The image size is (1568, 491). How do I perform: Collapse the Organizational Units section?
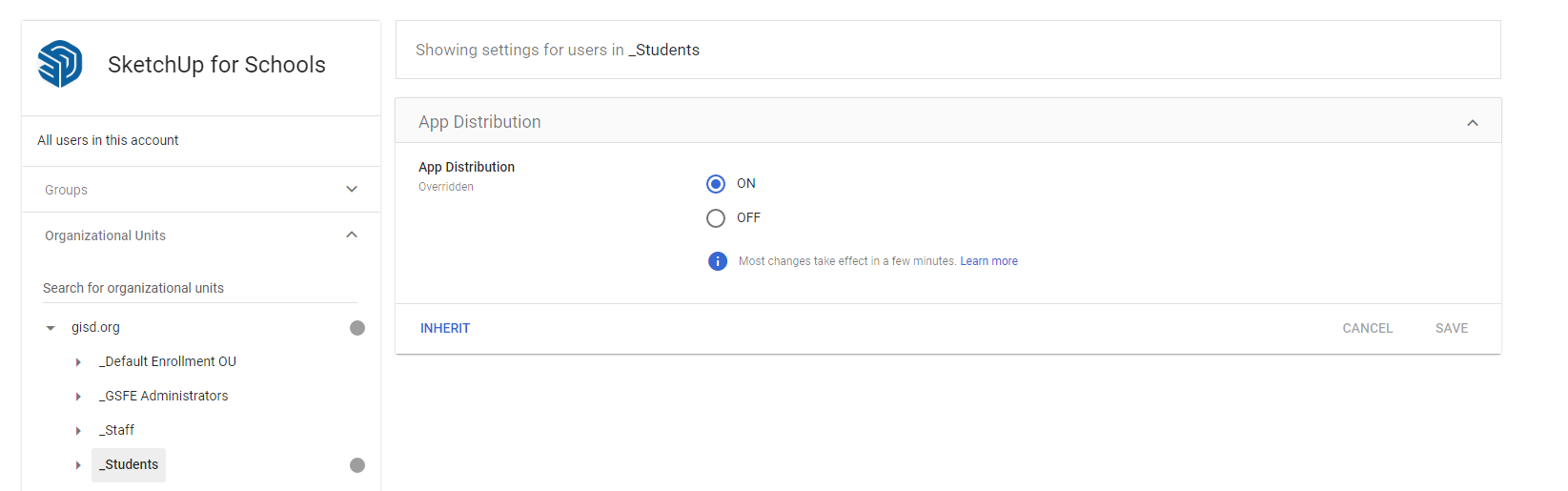(x=352, y=235)
